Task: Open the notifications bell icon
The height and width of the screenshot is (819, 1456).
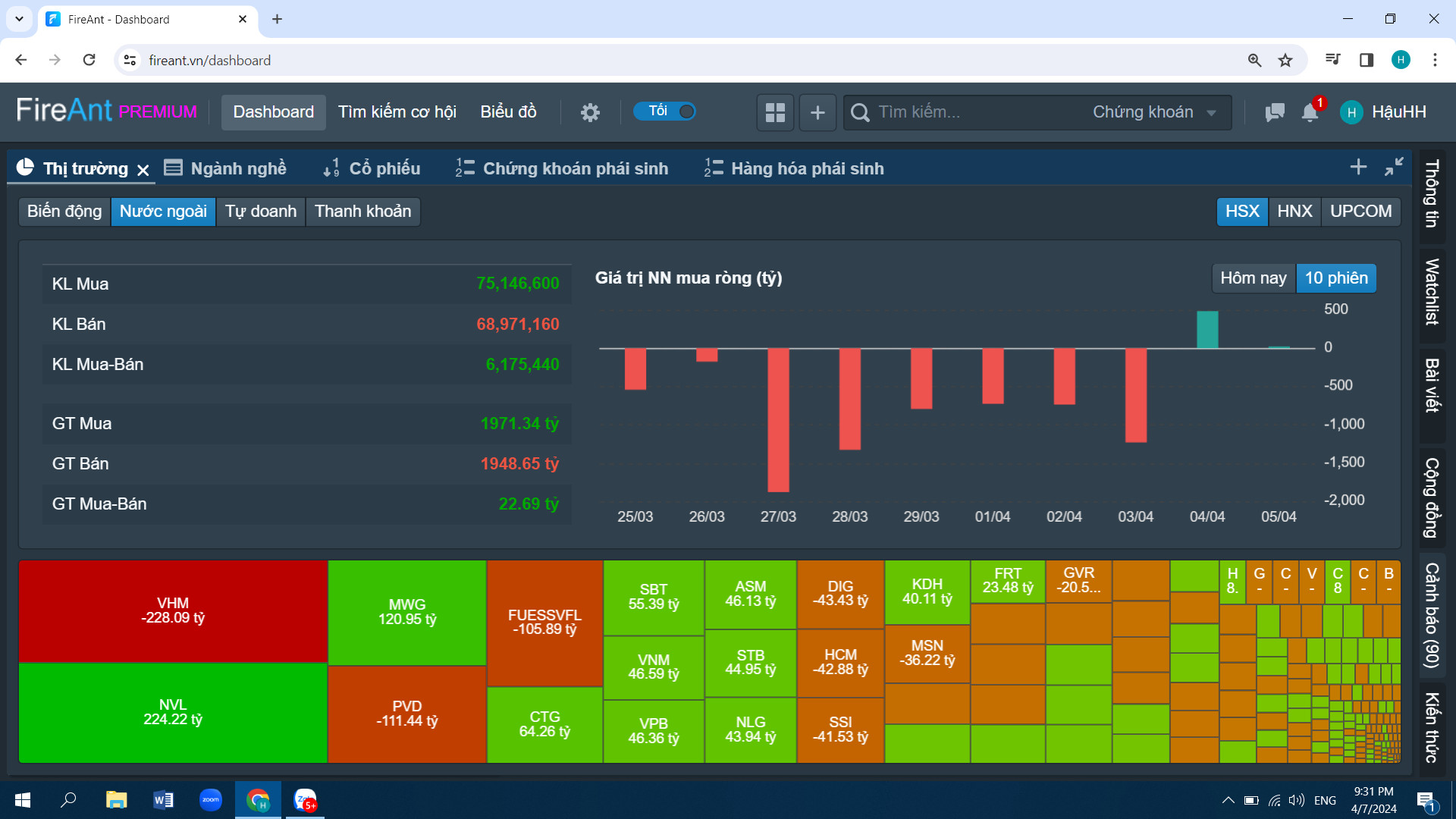Action: point(1310,112)
